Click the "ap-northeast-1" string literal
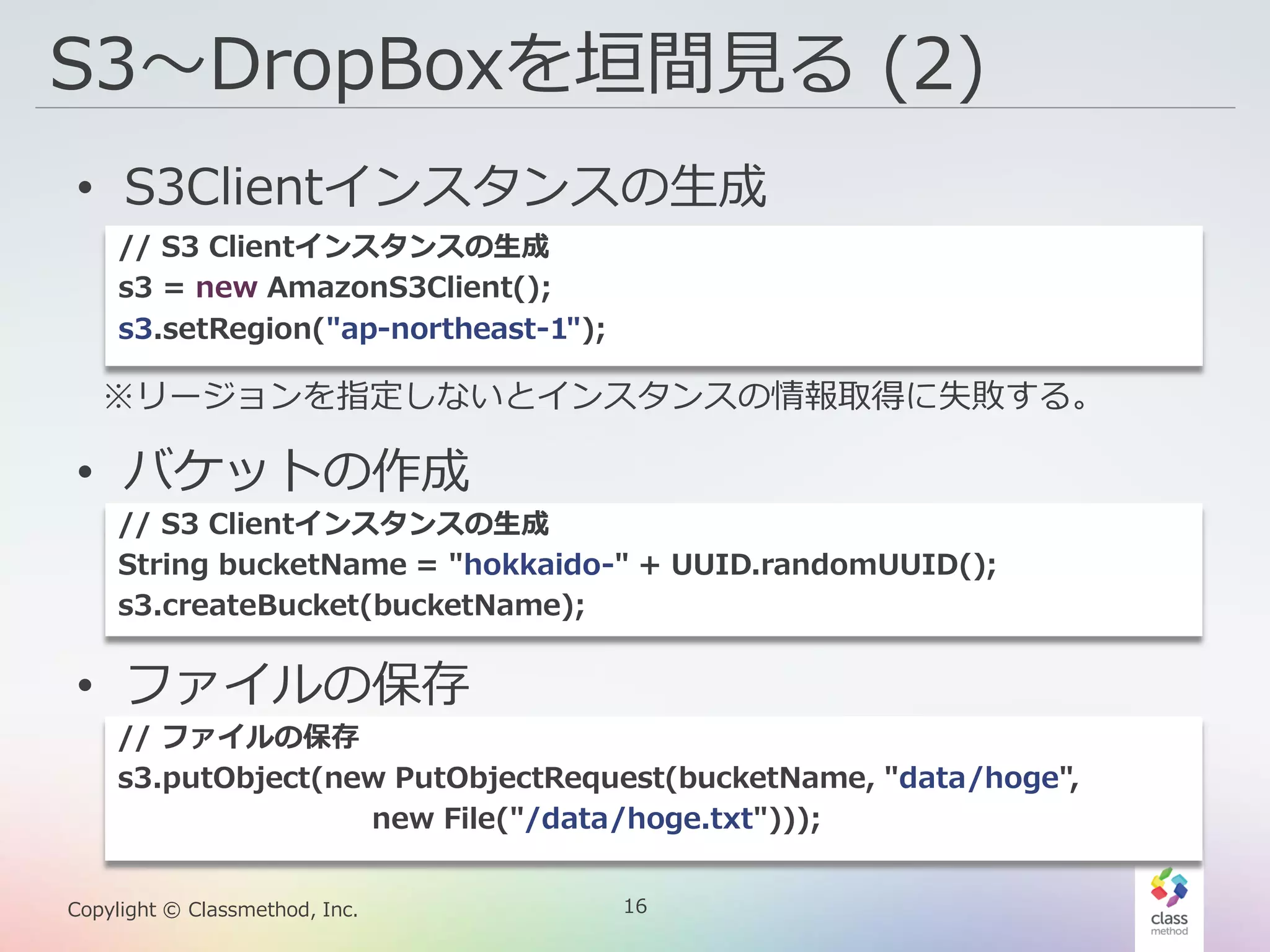 (x=454, y=328)
